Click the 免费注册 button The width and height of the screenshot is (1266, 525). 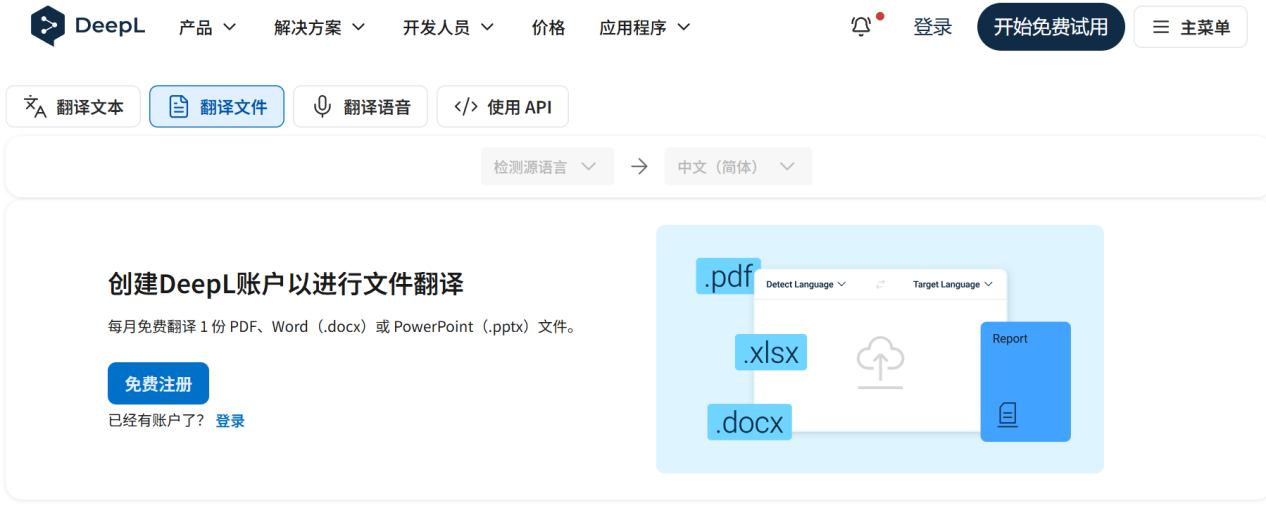(x=158, y=383)
